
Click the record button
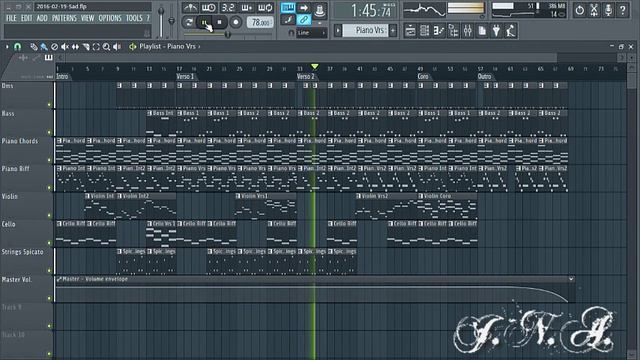(236, 22)
